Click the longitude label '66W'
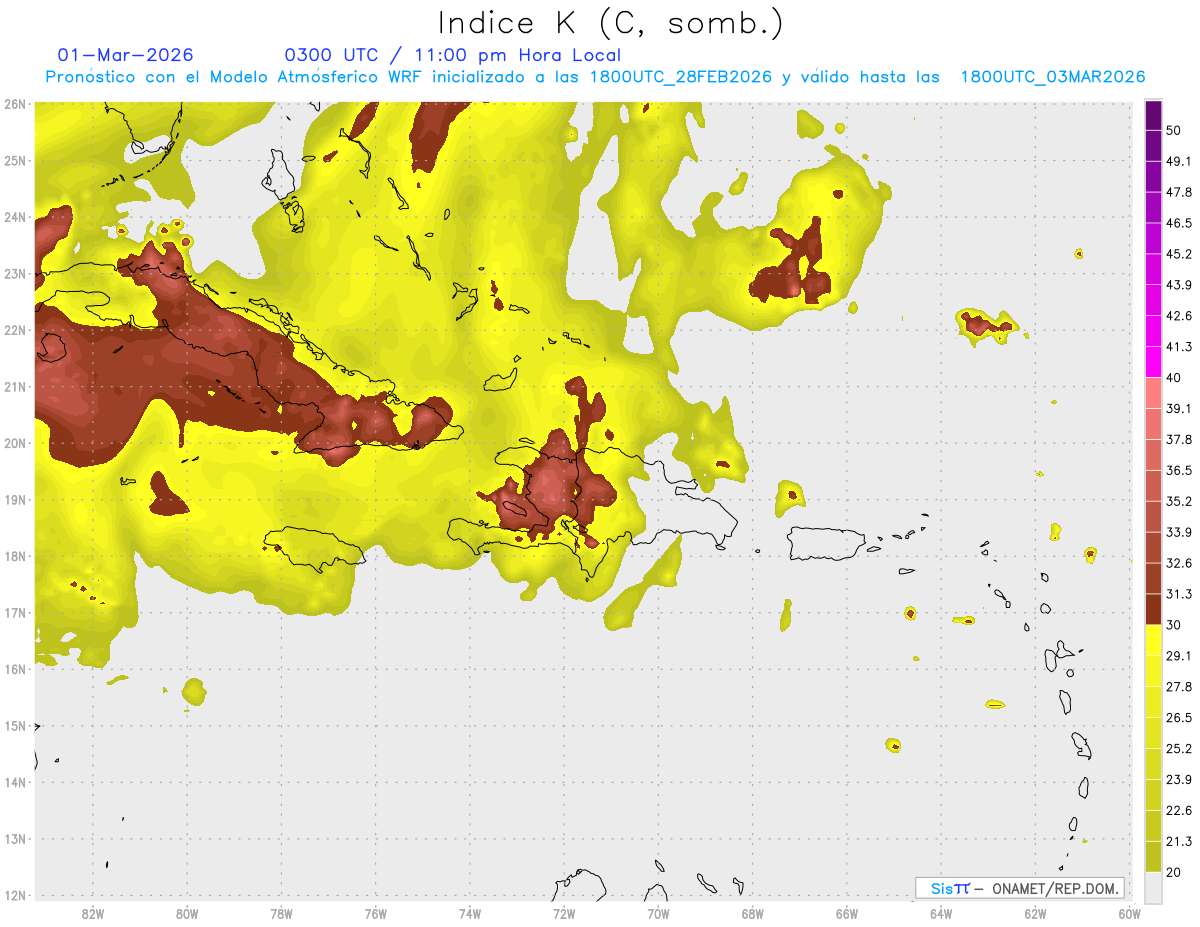 click(847, 914)
